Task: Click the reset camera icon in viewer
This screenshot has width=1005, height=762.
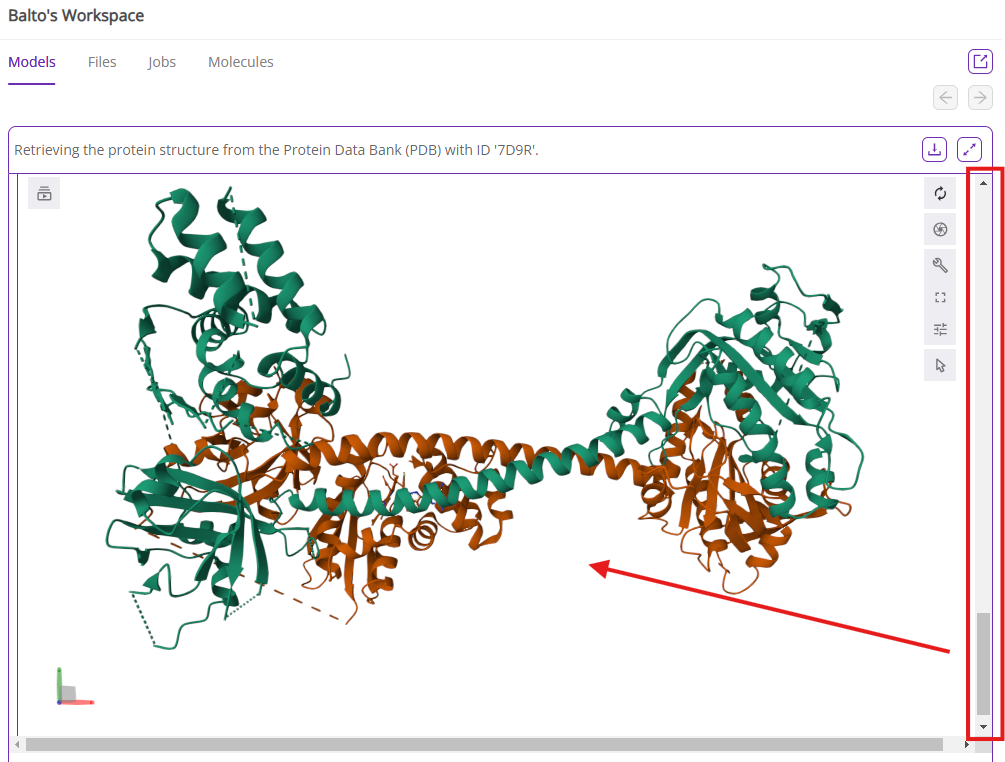Action: click(x=940, y=194)
